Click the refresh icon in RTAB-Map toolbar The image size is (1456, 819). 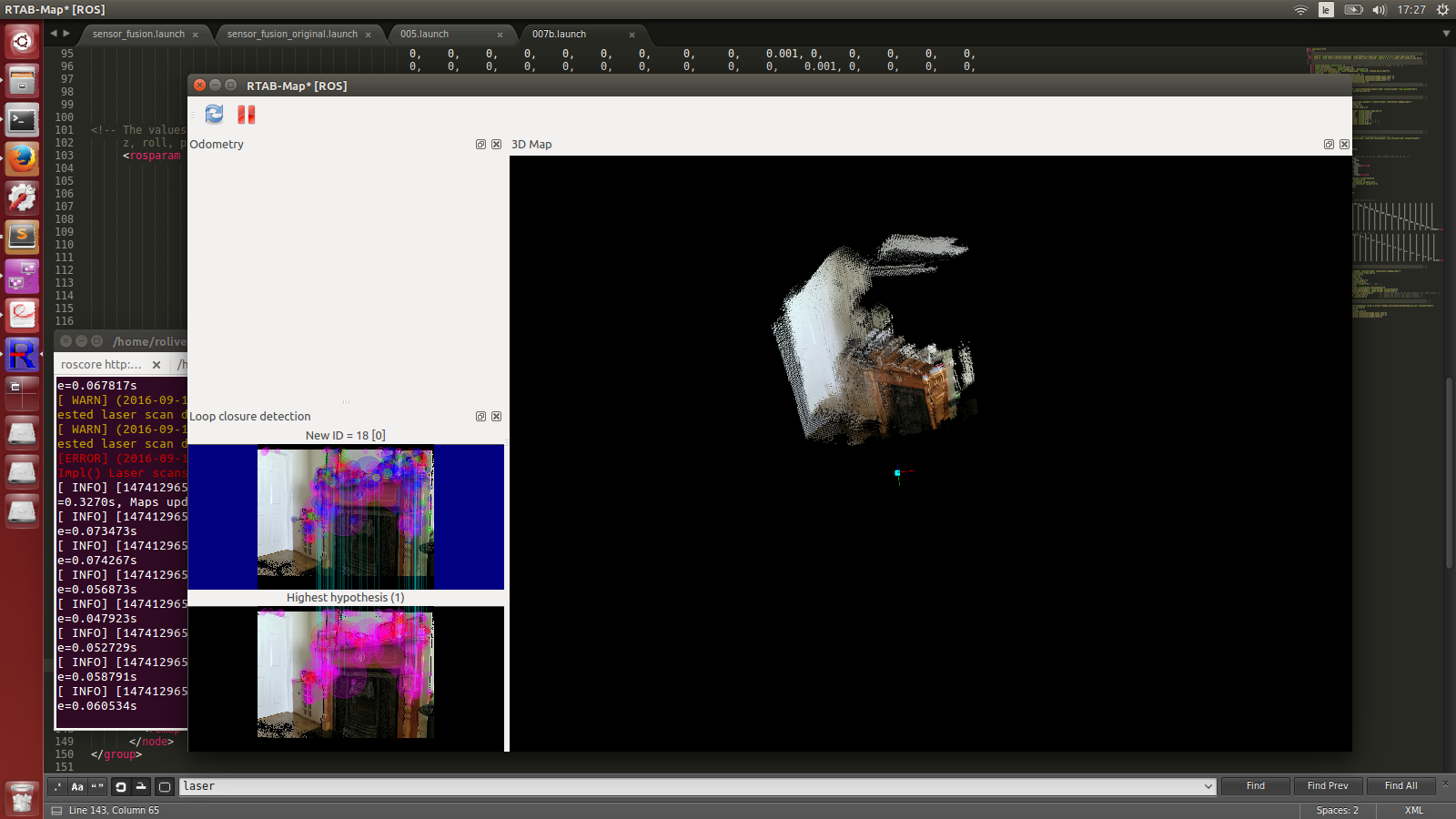coord(214,114)
